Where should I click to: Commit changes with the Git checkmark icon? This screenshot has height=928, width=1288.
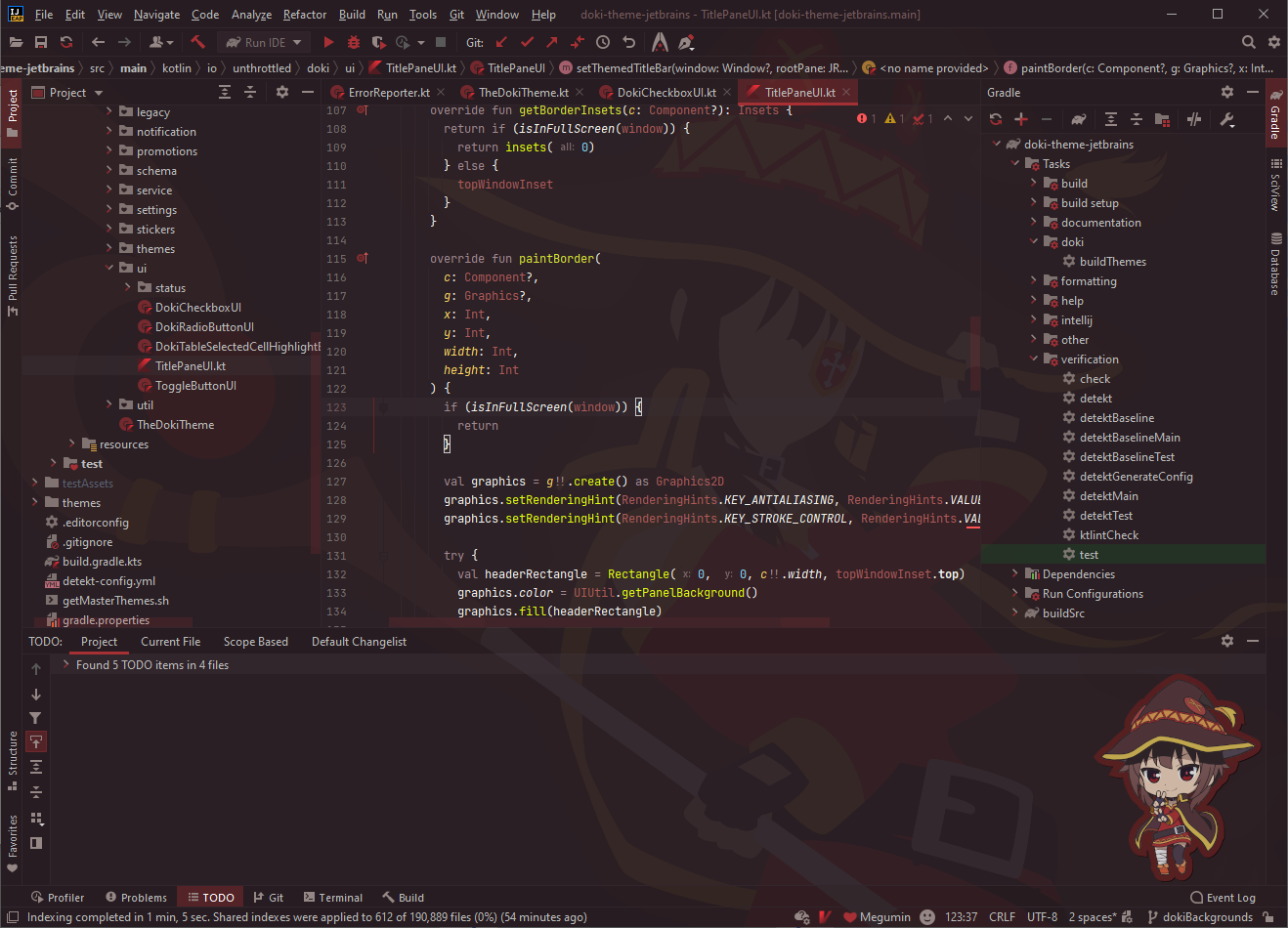point(527,42)
